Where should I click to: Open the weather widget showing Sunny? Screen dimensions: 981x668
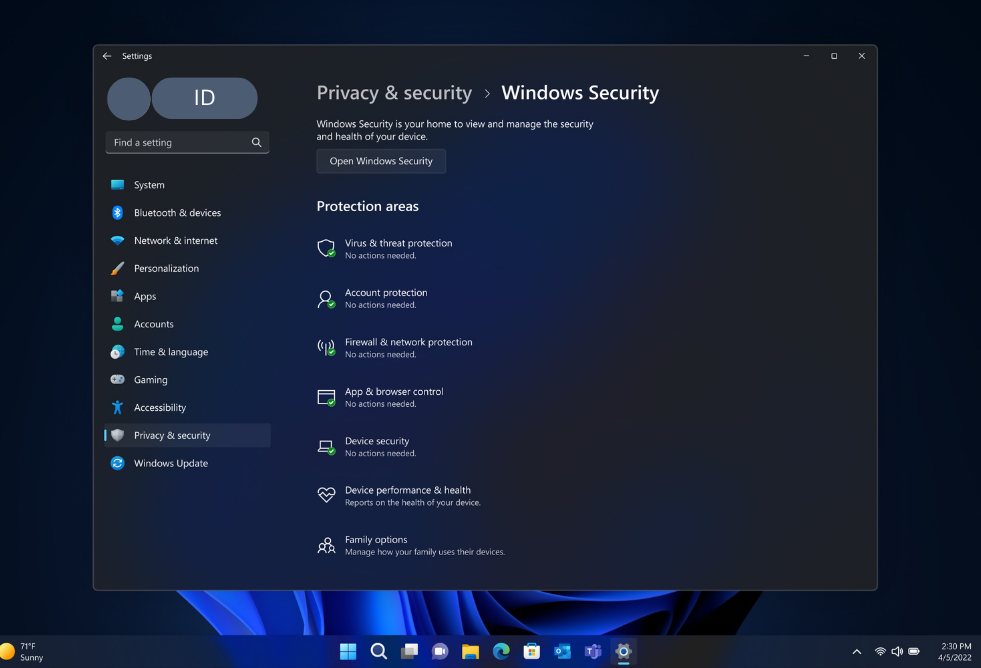(23, 652)
